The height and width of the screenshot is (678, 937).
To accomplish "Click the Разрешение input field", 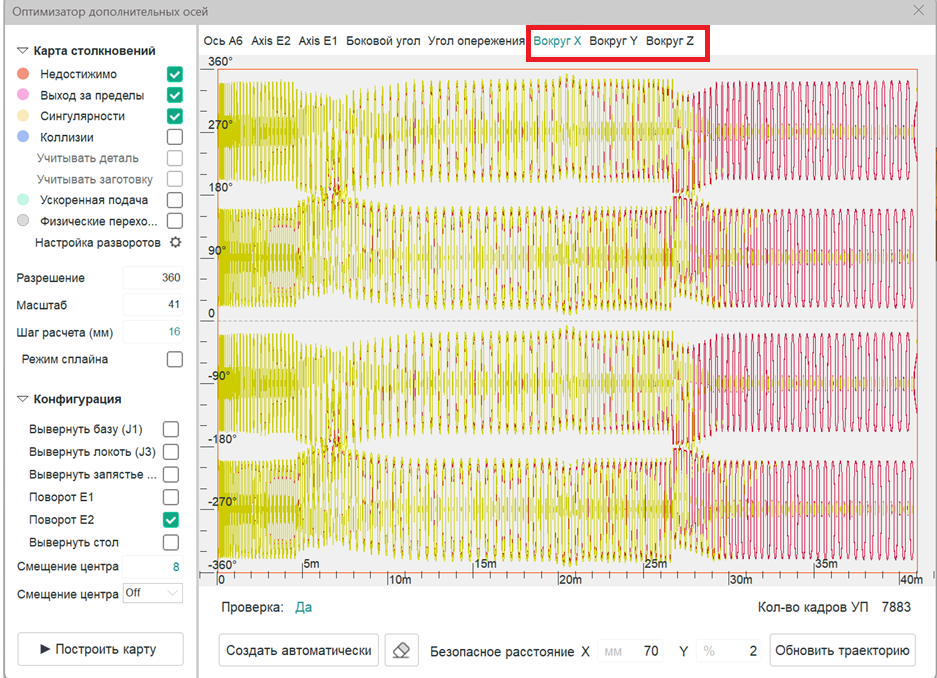I will click(x=153, y=278).
